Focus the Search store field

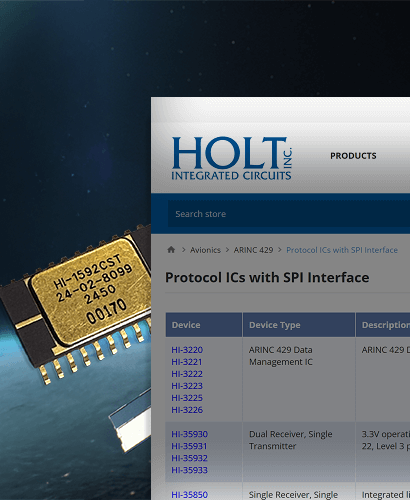[x=289, y=214]
